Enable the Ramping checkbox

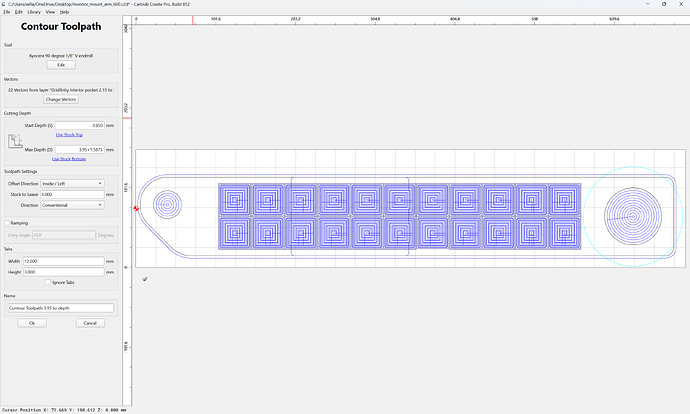[x=7, y=223]
